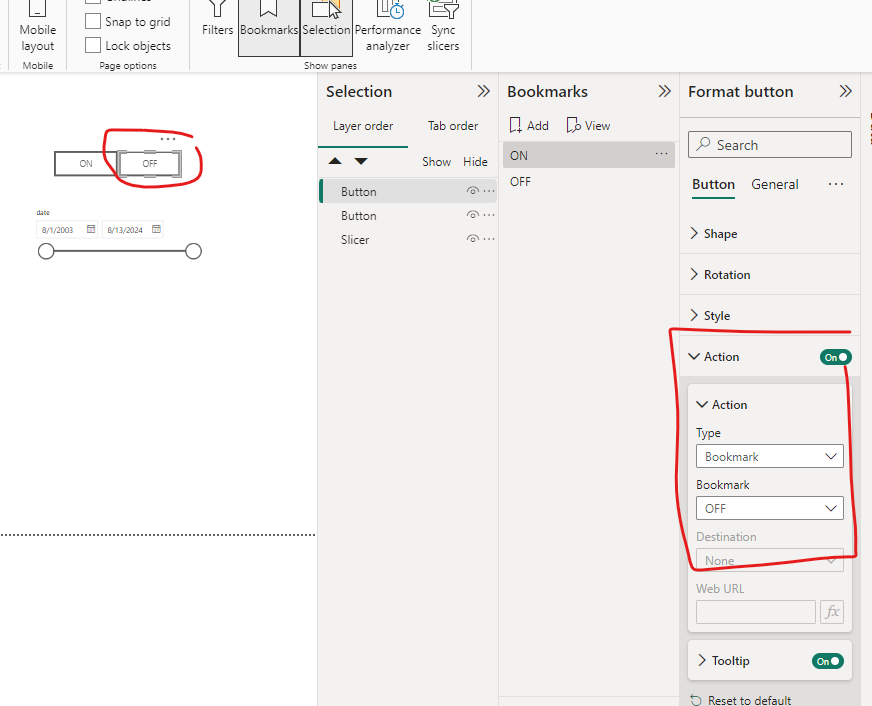
Task: Collapse the inner Action card
Action: point(702,405)
